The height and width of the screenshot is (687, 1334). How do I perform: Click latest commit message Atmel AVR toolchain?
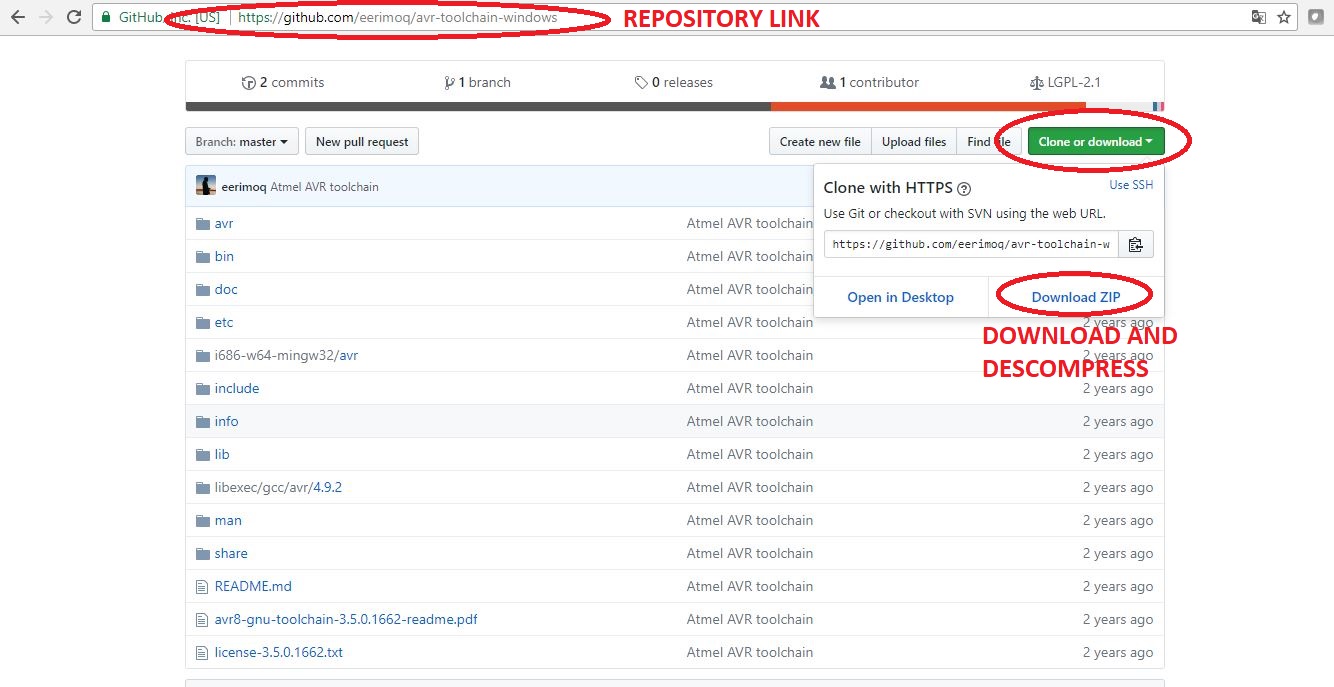coord(325,187)
